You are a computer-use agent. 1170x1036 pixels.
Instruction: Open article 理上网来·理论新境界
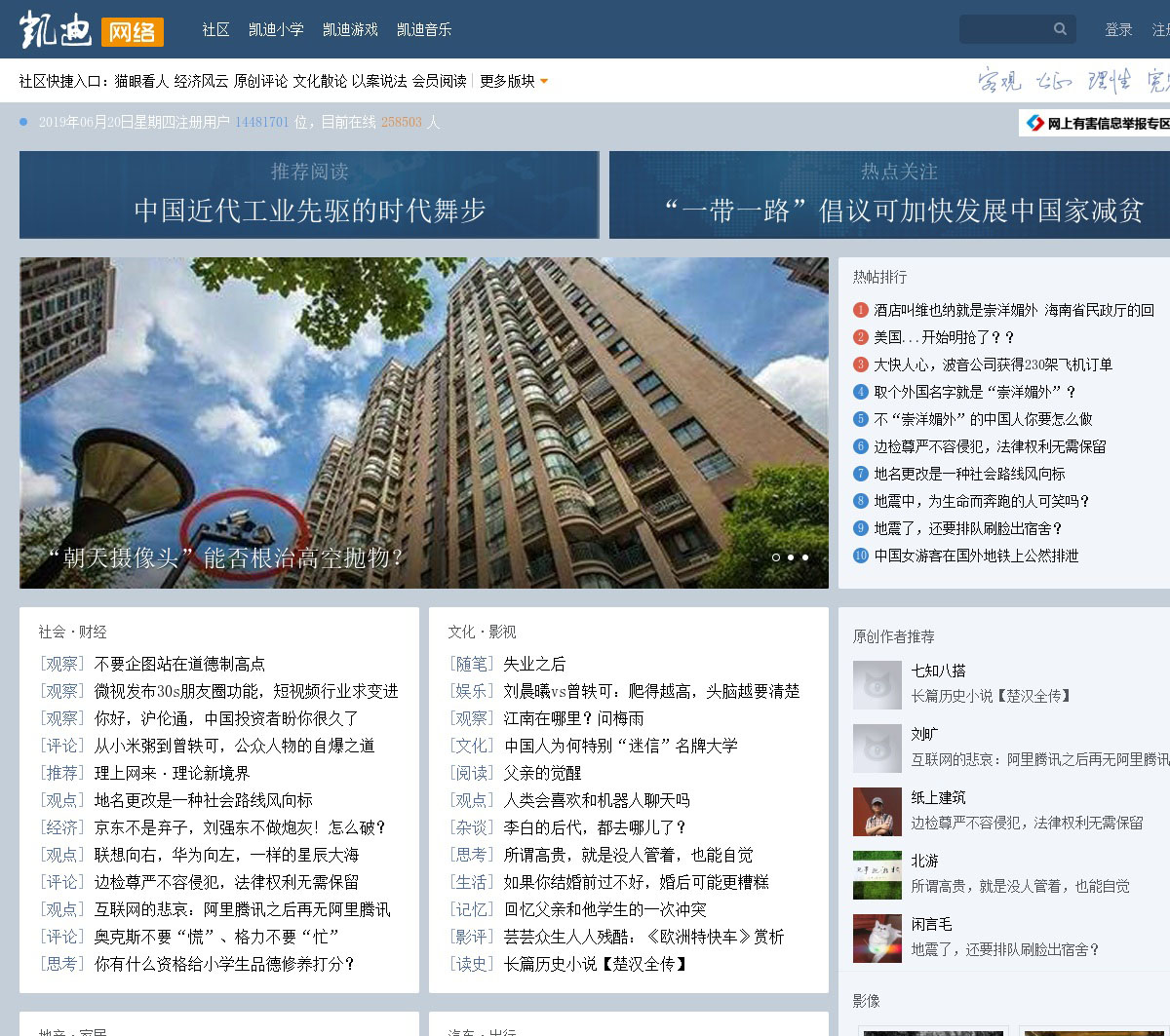tap(172, 773)
